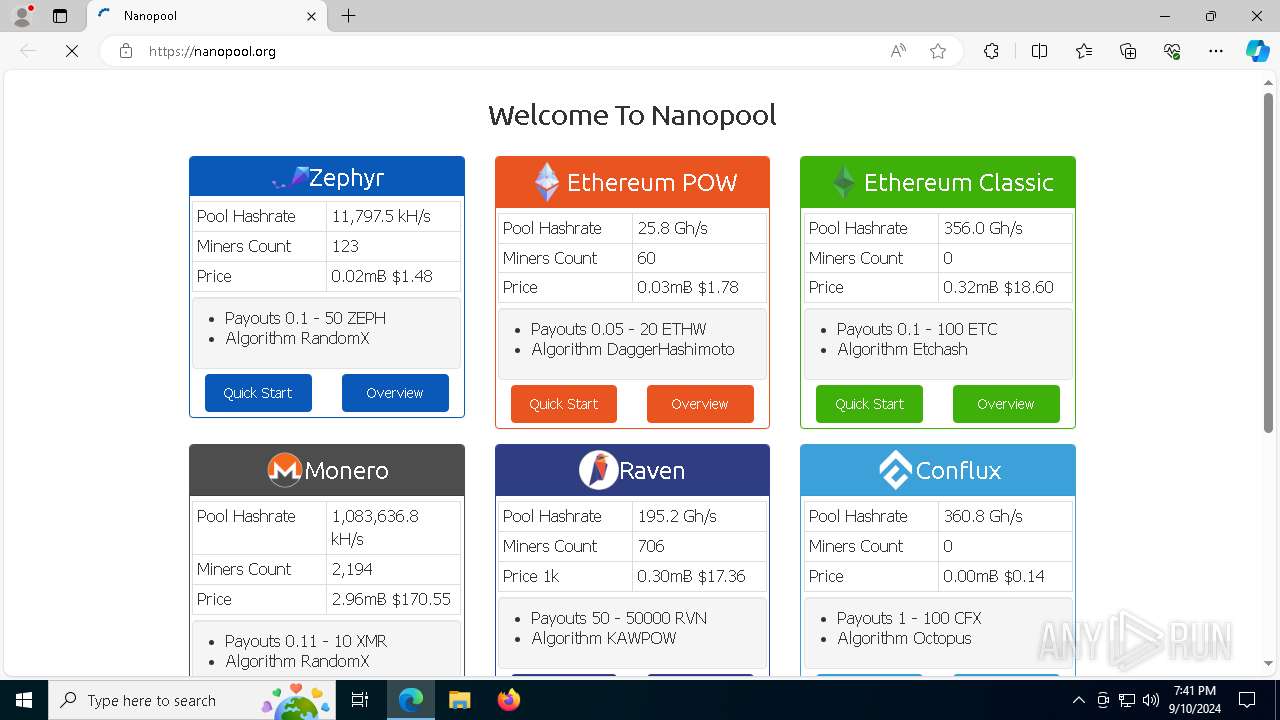The height and width of the screenshot is (720, 1280).
Task: Open Read aloud in address bar
Action: (x=898, y=51)
